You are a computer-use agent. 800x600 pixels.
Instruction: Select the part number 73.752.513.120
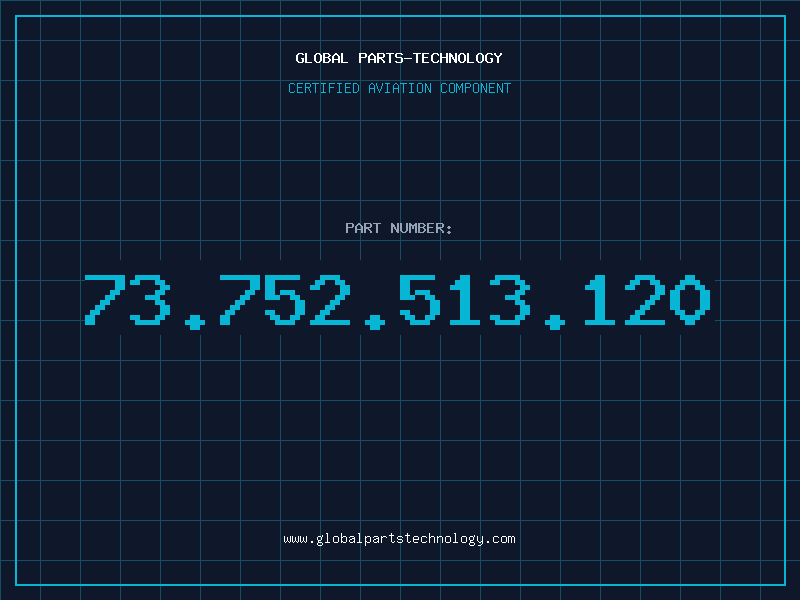point(397,302)
